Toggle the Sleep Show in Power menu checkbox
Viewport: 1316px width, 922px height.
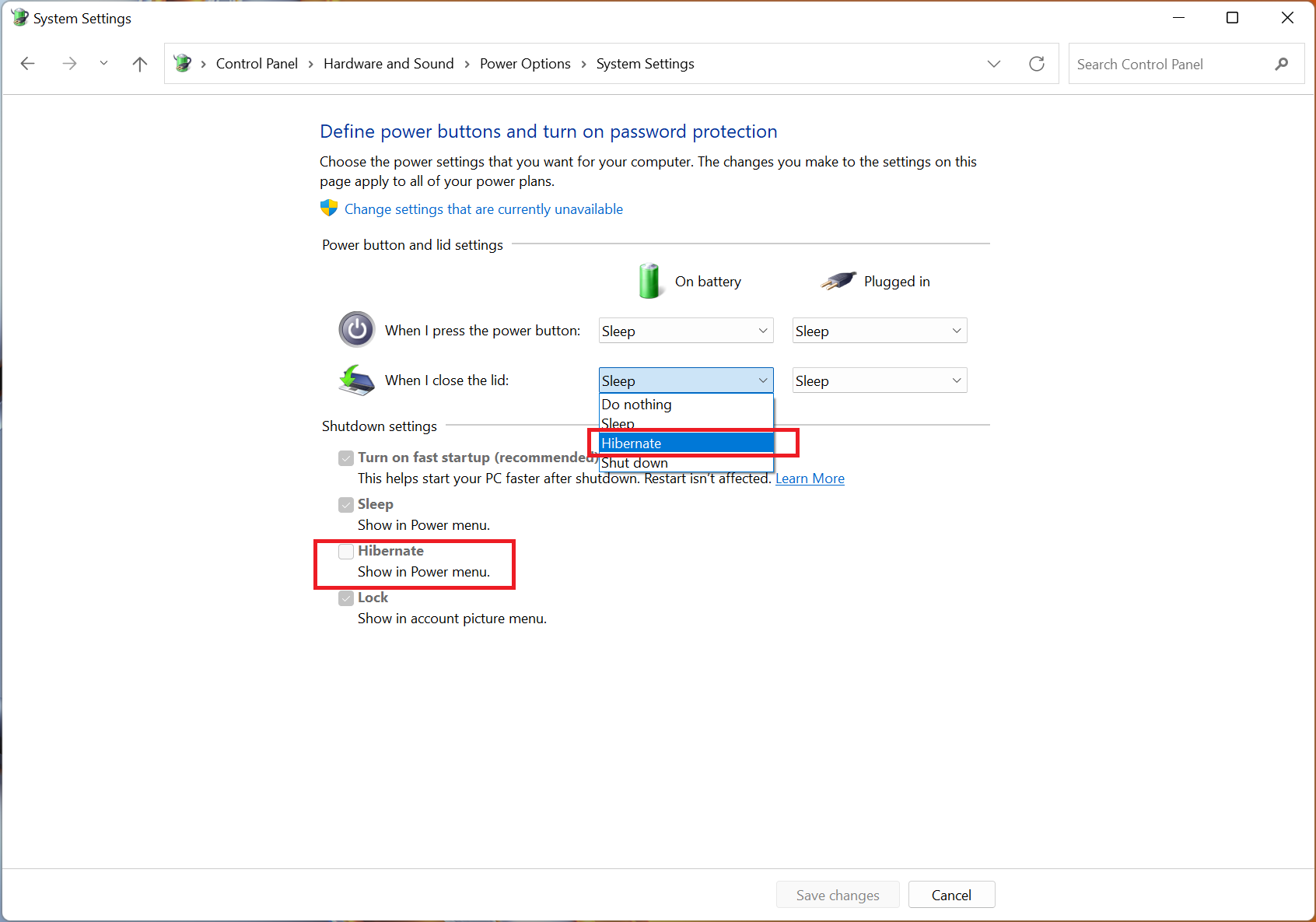[346, 505]
